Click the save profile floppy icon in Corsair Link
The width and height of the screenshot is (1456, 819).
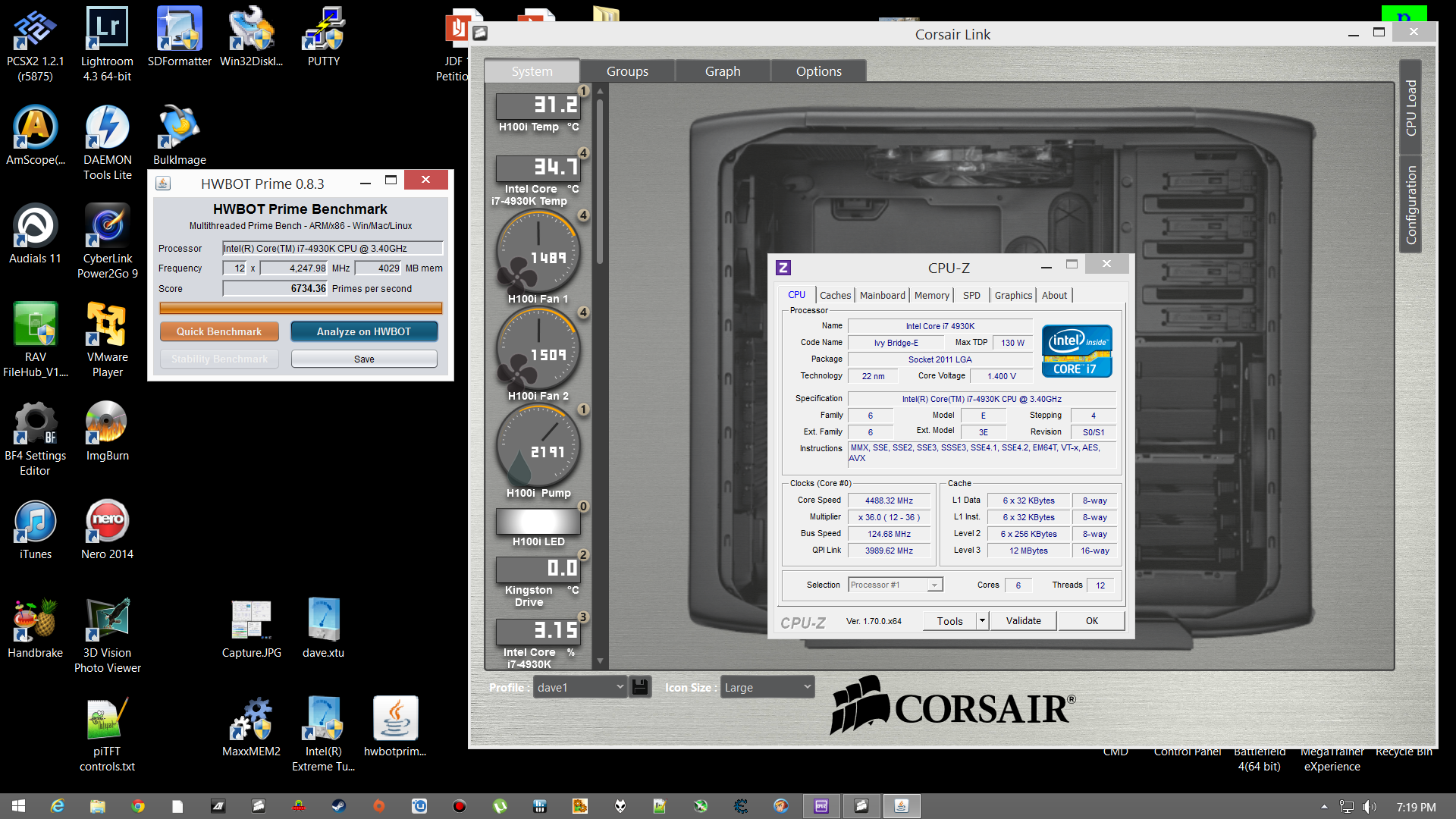point(640,687)
